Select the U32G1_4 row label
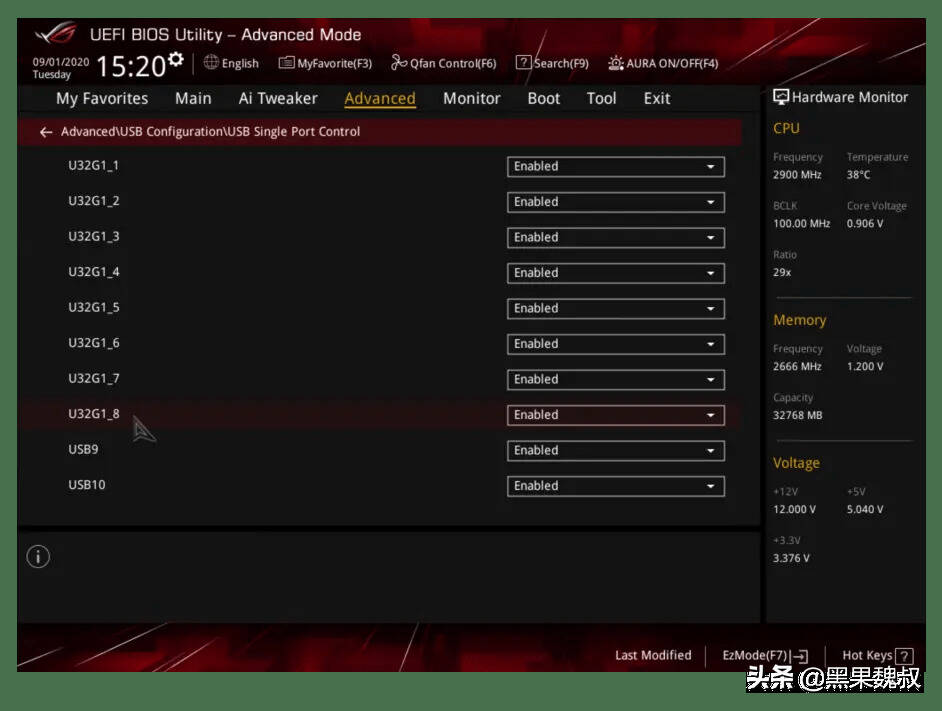This screenshot has width=942, height=711. point(94,272)
